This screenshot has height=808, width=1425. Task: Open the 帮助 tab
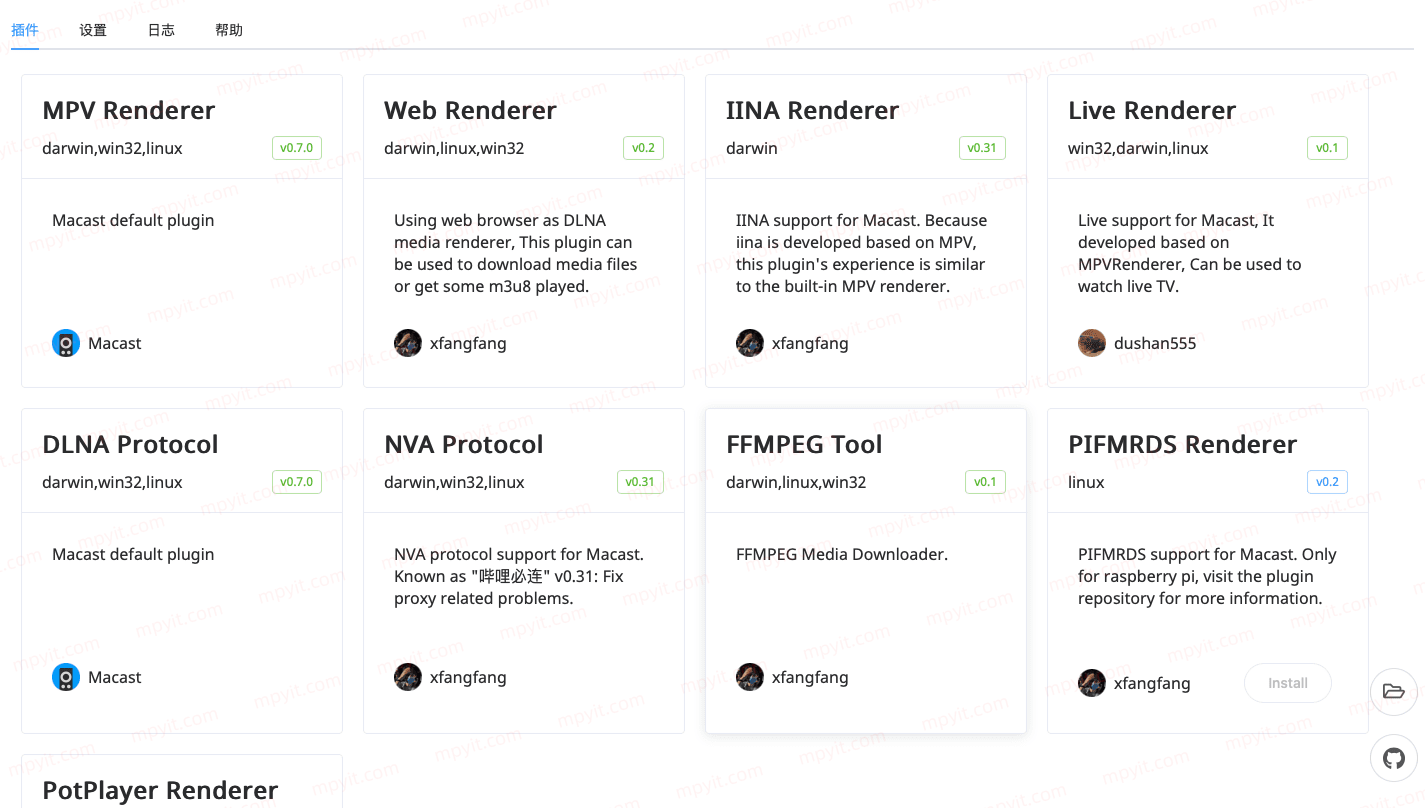229,30
